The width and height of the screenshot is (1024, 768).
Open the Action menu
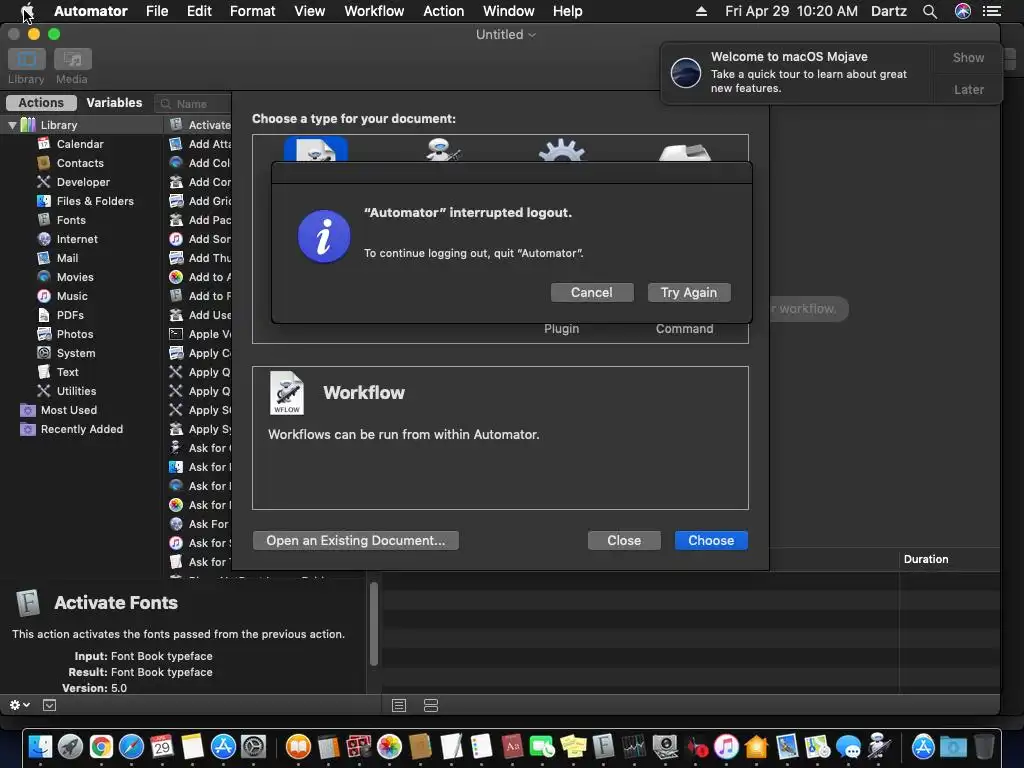[x=443, y=11]
